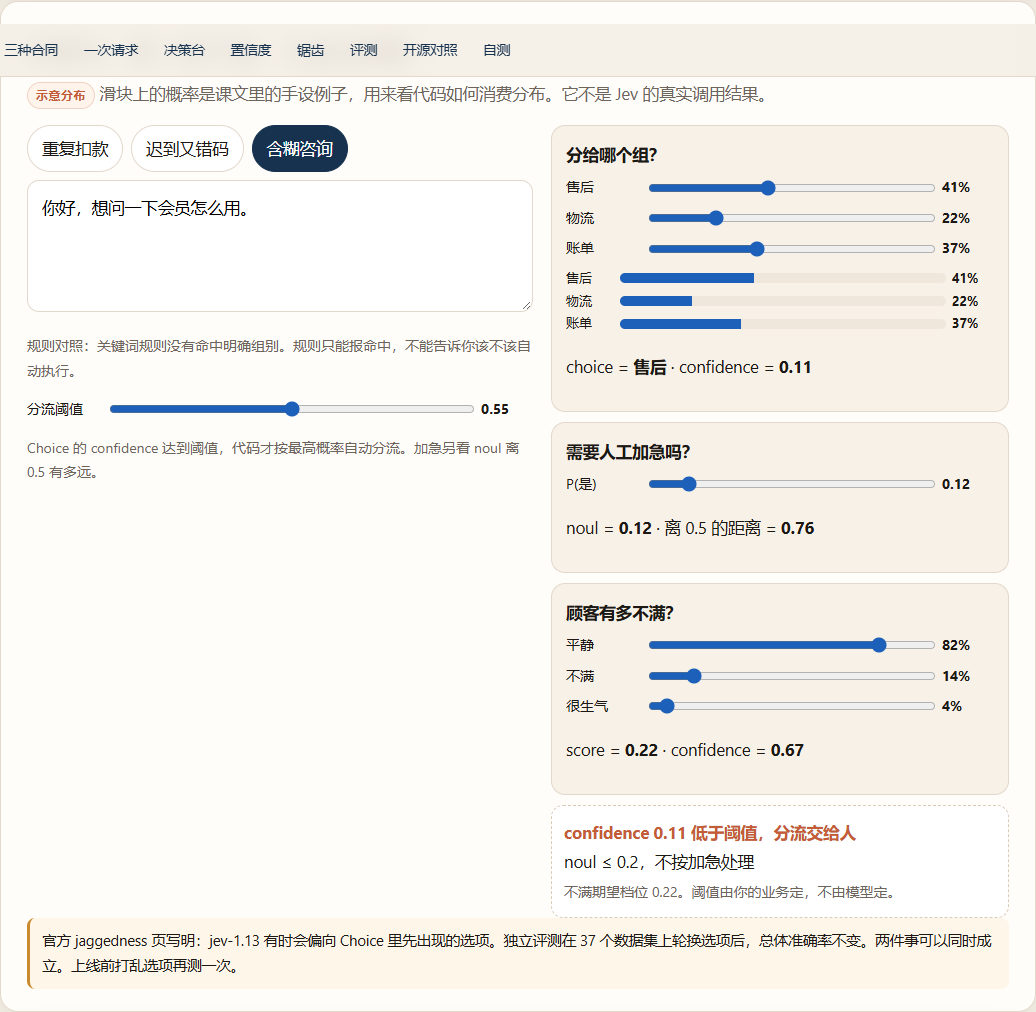Click the 物流 22% distribution bar
This screenshot has width=1036, height=1012.
click(782, 301)
